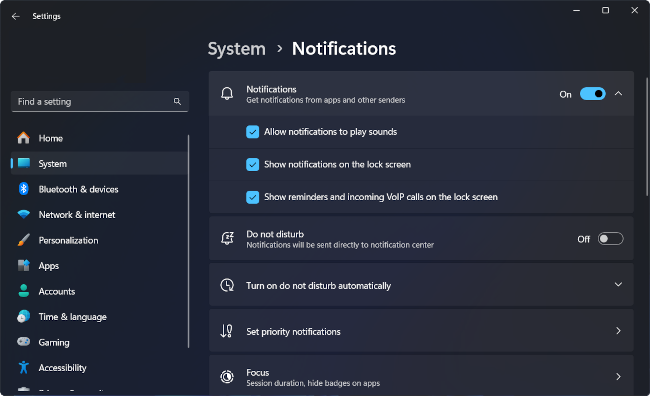Click the Bluetooth & devices icon
Image resolution: width=650 pixels, height=396 pixels.
[24, 189]
